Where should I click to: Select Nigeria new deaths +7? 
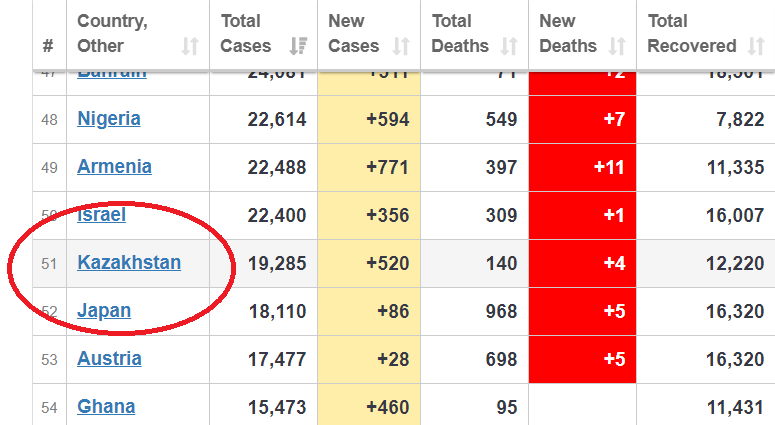pyautogui.click(x=614, y=120)
